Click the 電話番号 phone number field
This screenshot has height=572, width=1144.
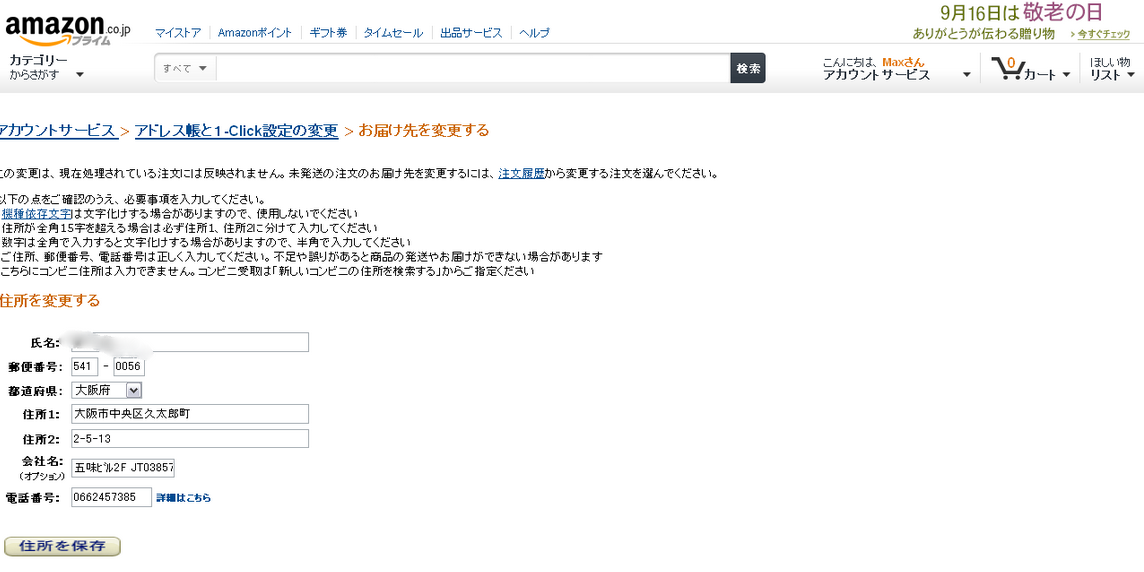(x=110, y=497)
